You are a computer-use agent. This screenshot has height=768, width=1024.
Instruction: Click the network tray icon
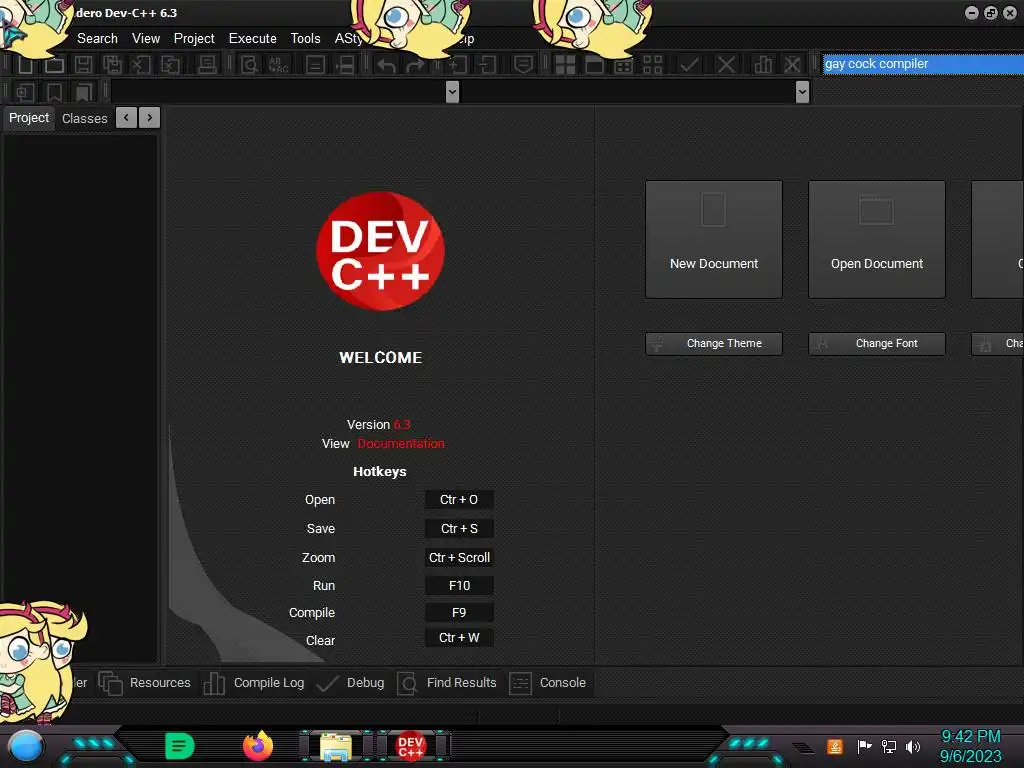[889, 746]
